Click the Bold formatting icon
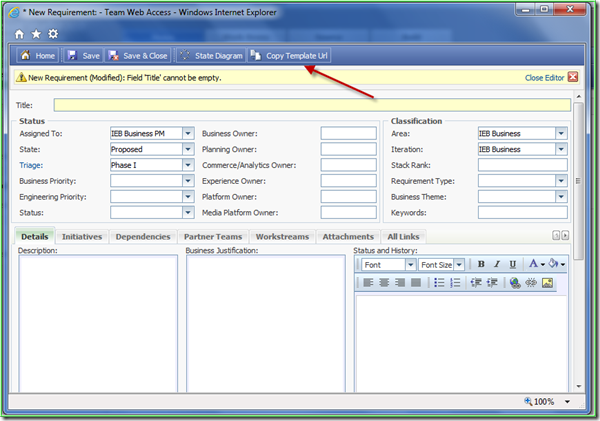600x421 pixels. click(481, 264)
